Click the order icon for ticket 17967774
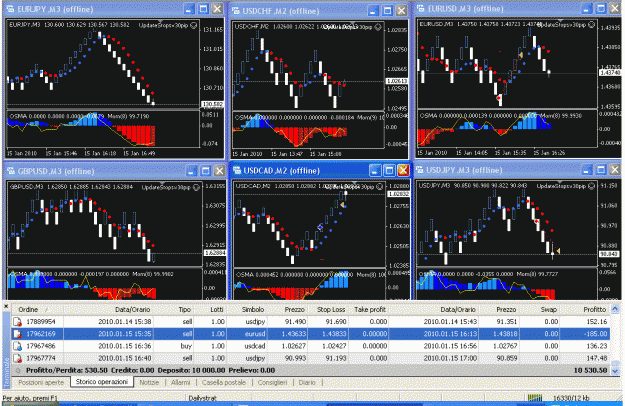The height and width of the screenshot is (406, 625). click(x=18, y=358)
